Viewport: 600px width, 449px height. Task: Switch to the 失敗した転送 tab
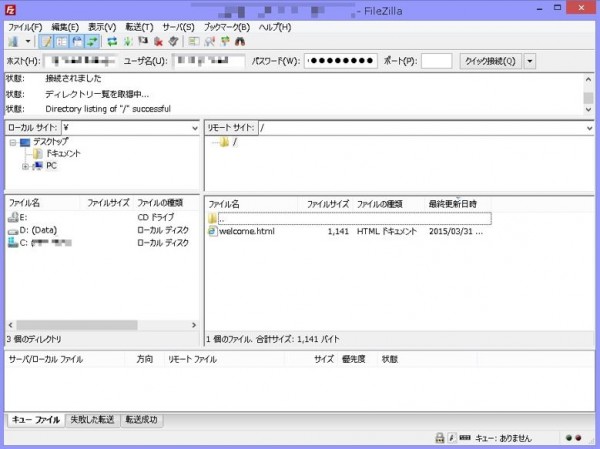(92, 420)
